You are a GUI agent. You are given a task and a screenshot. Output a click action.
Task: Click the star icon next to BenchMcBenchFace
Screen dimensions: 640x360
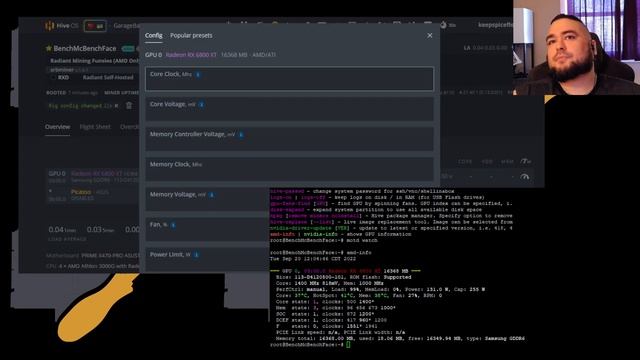(49, 48)
